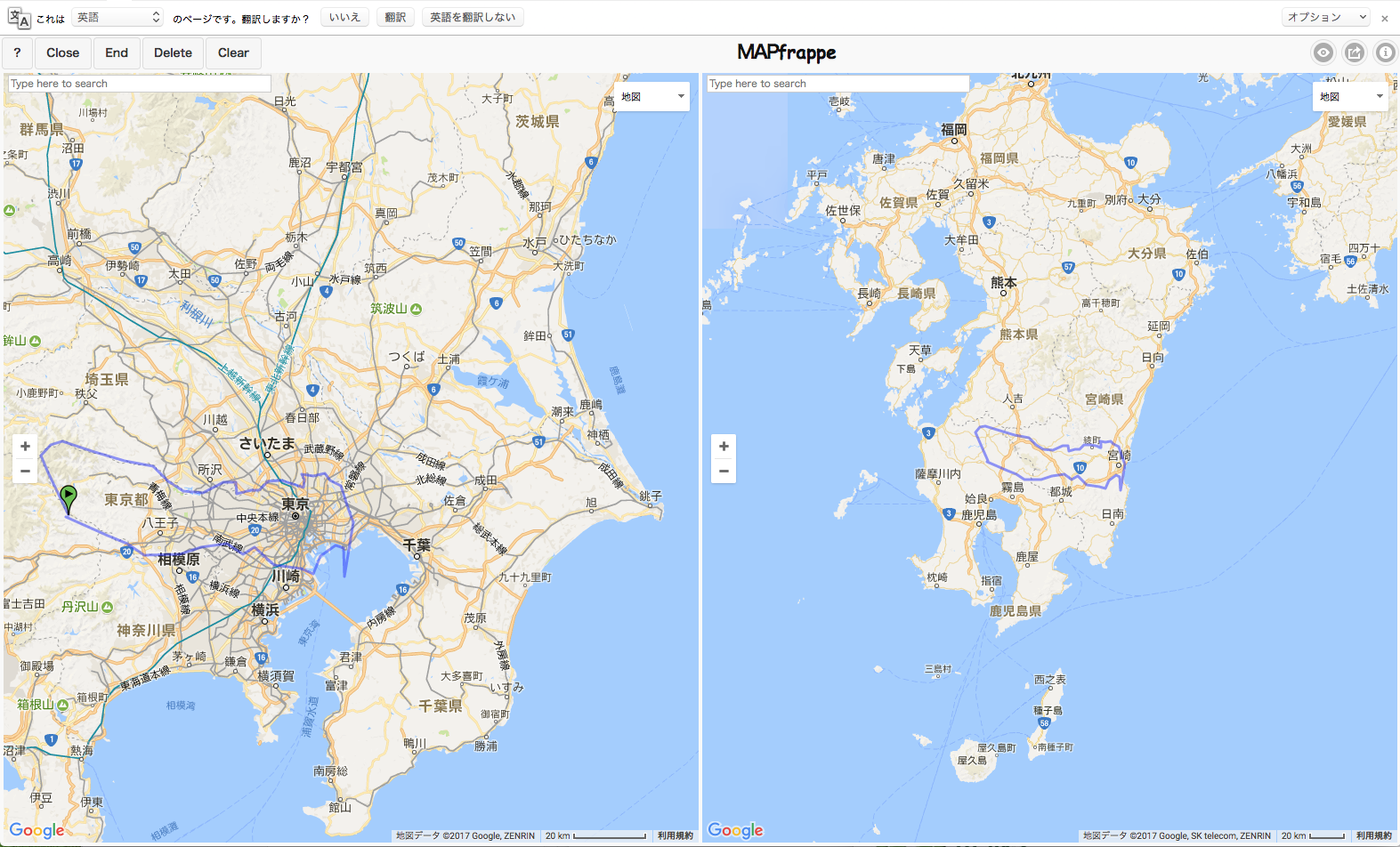Image resolution: width=1400 pixels, height=847 pixels.
Task: Zoom out on the left map
Action: (25, 472)
